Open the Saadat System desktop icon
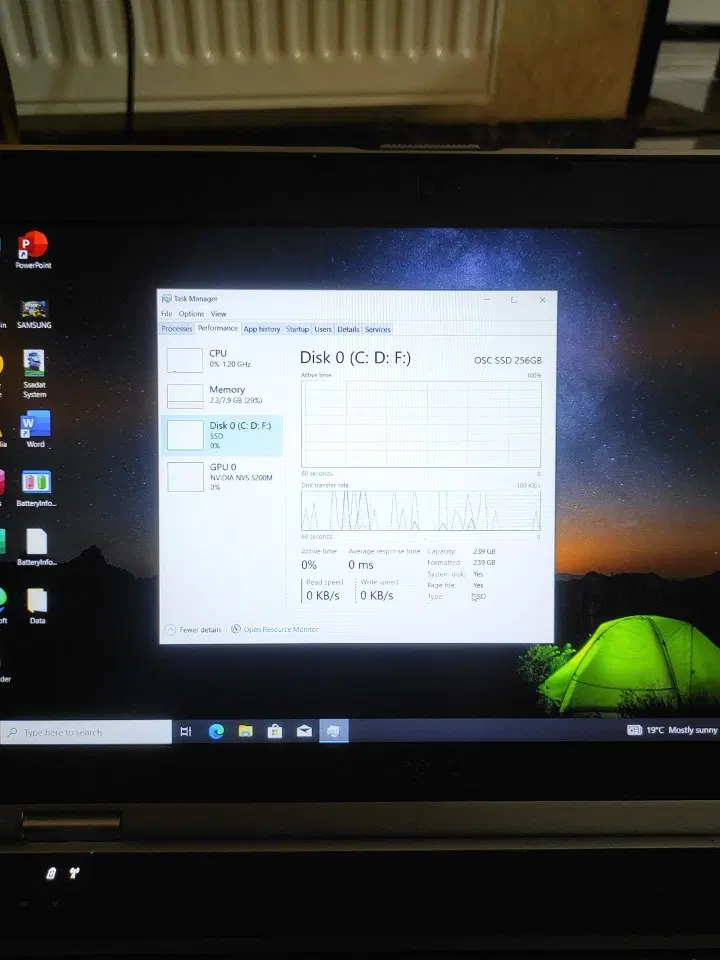The height and width of the screenshot is (960, 720). point(34,373)
